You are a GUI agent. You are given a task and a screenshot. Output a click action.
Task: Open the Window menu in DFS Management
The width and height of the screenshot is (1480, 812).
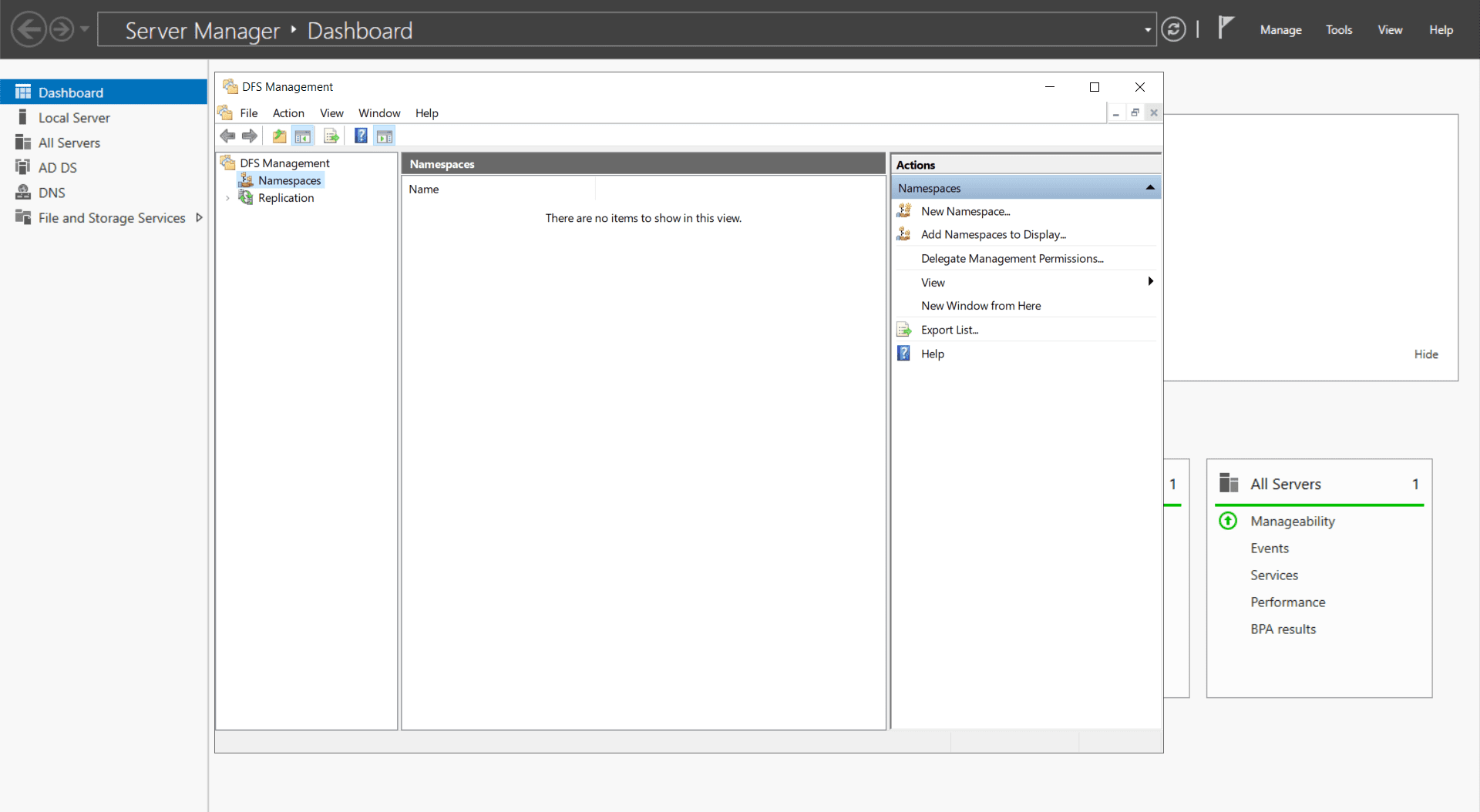tap(379, 113)
